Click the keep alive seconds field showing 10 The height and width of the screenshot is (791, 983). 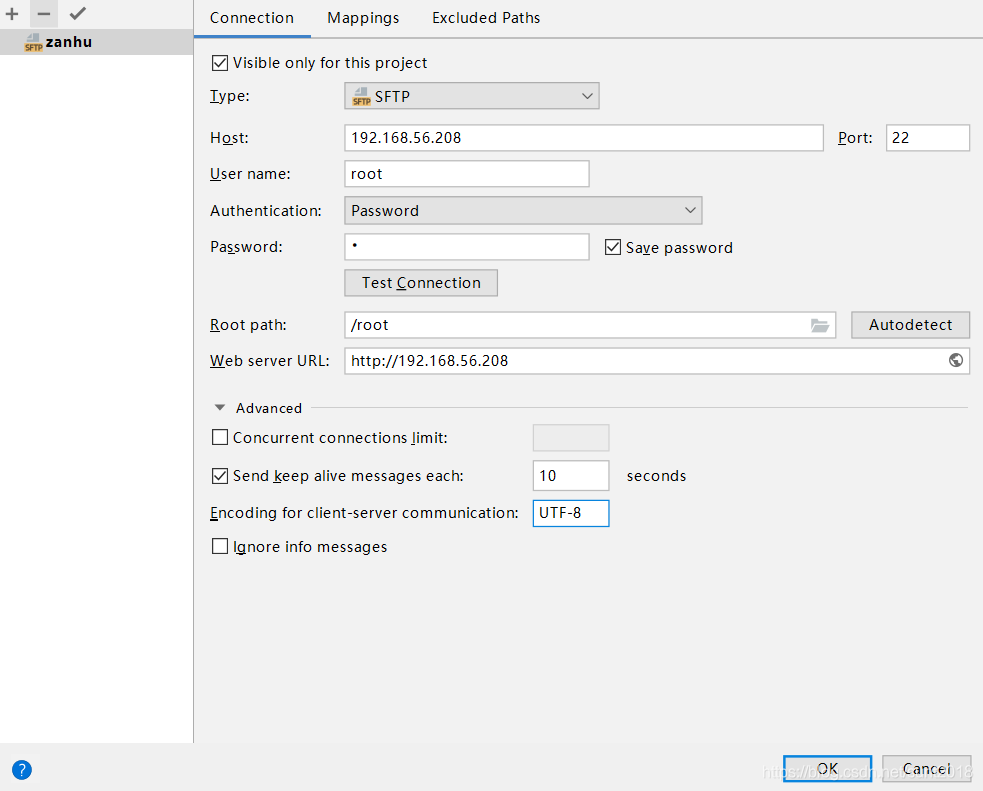point(570,476)
